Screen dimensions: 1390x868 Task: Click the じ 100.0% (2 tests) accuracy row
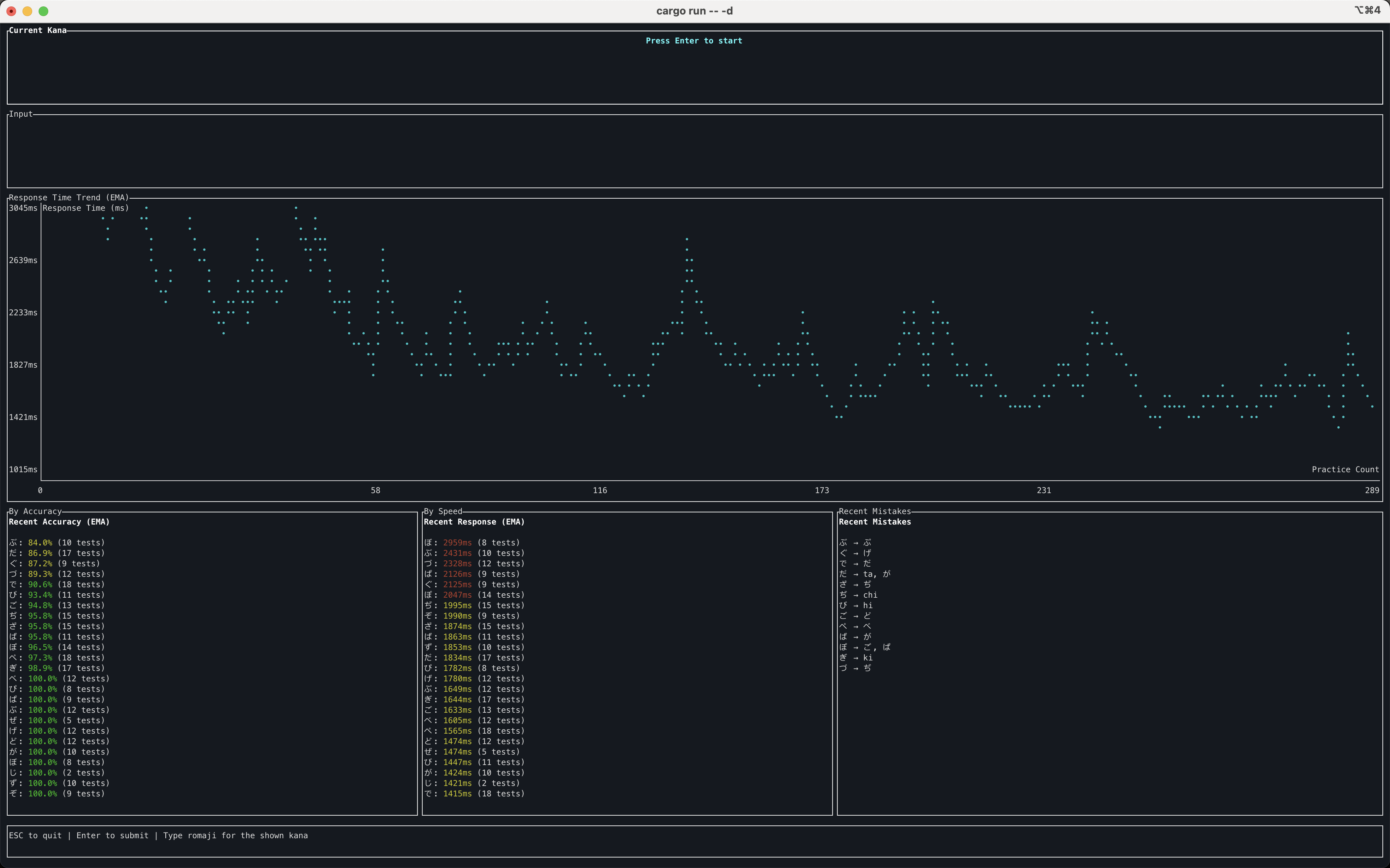(x=57, y=773)
